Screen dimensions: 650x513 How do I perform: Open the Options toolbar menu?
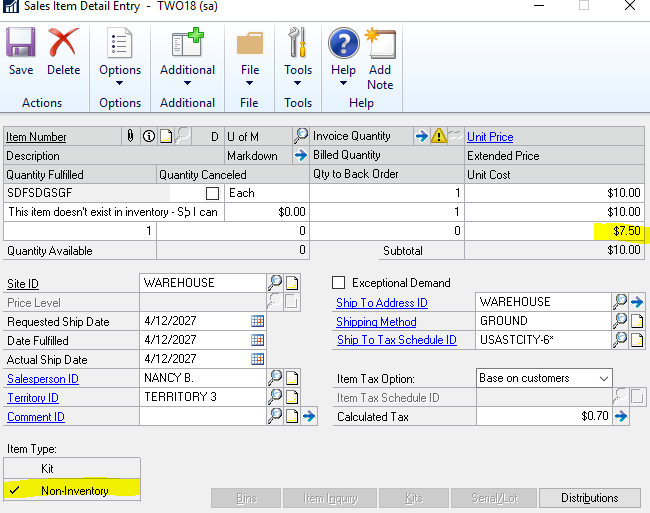(x=120, y=56)
